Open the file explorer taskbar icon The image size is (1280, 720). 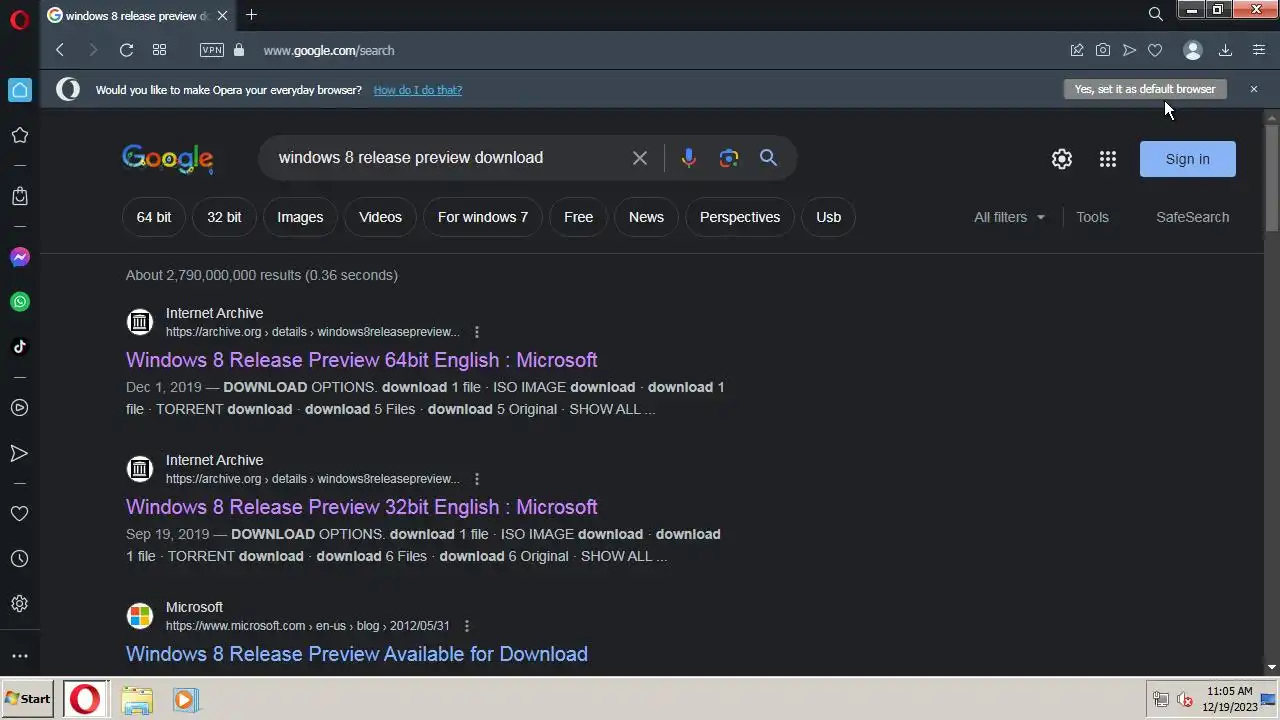point(137,699)
